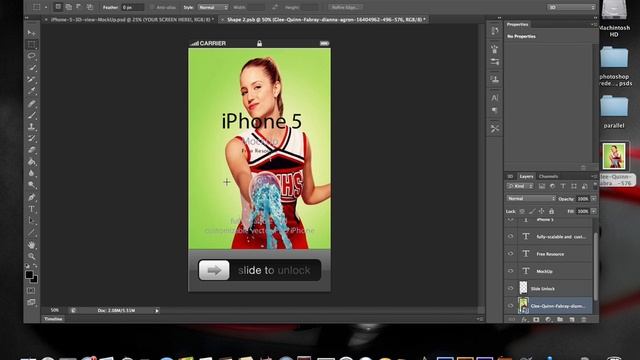
Task: Open the 3D workspace switcher dropdown
Action: 571,7
